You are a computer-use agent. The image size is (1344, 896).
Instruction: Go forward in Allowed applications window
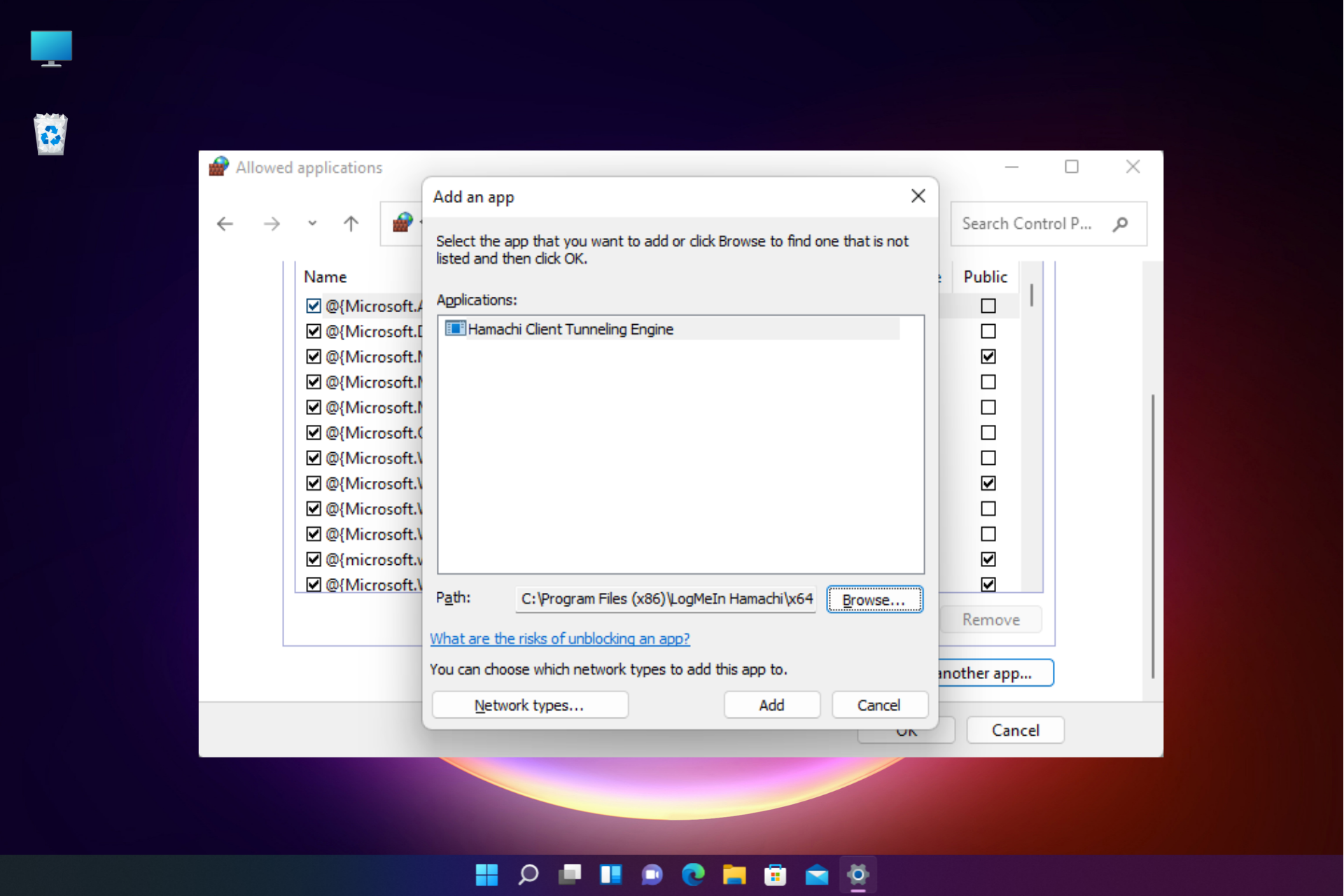272,224
